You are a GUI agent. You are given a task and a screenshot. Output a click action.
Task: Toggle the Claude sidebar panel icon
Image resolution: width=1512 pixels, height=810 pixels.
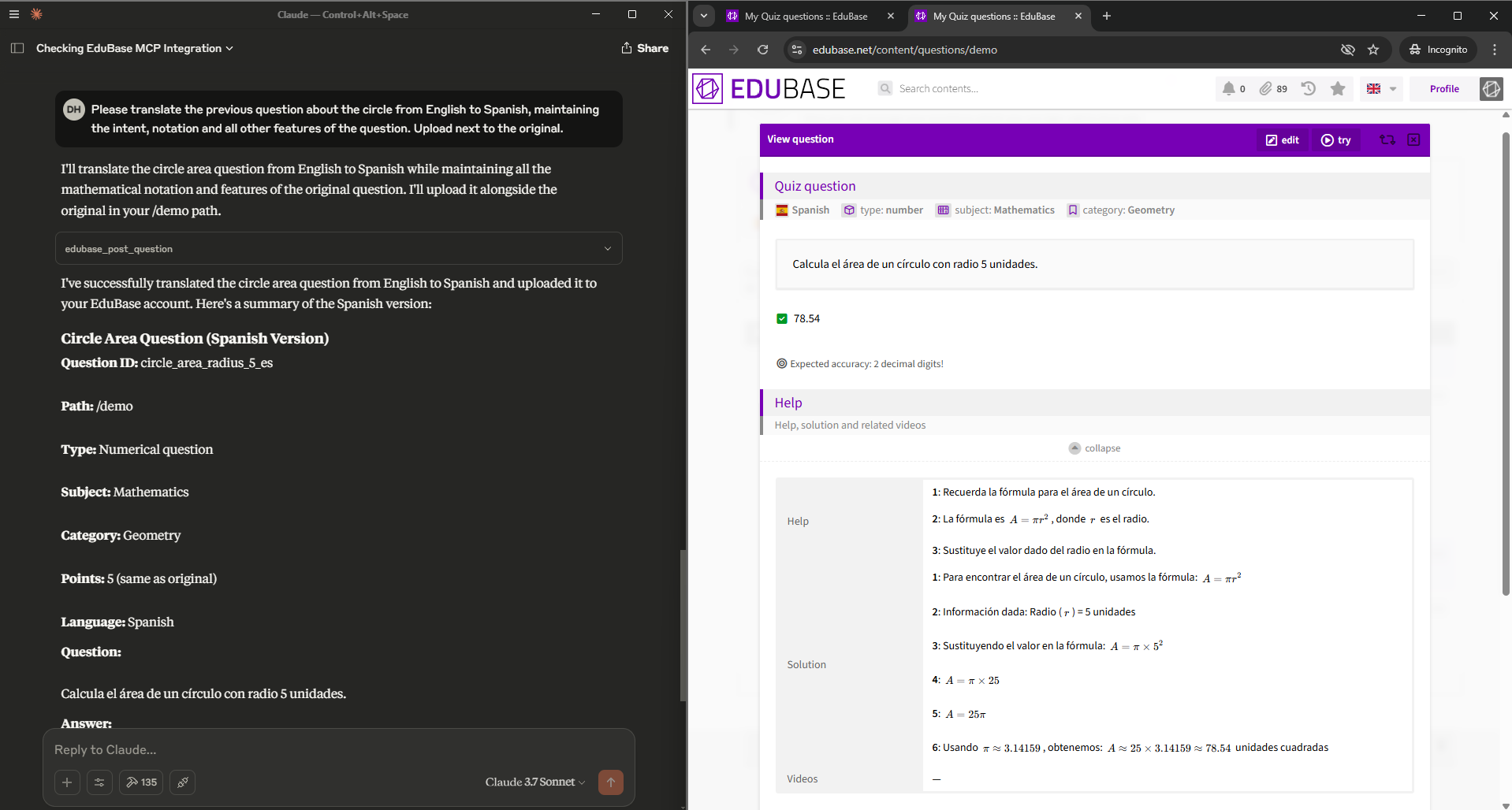(x=17, y=48)
